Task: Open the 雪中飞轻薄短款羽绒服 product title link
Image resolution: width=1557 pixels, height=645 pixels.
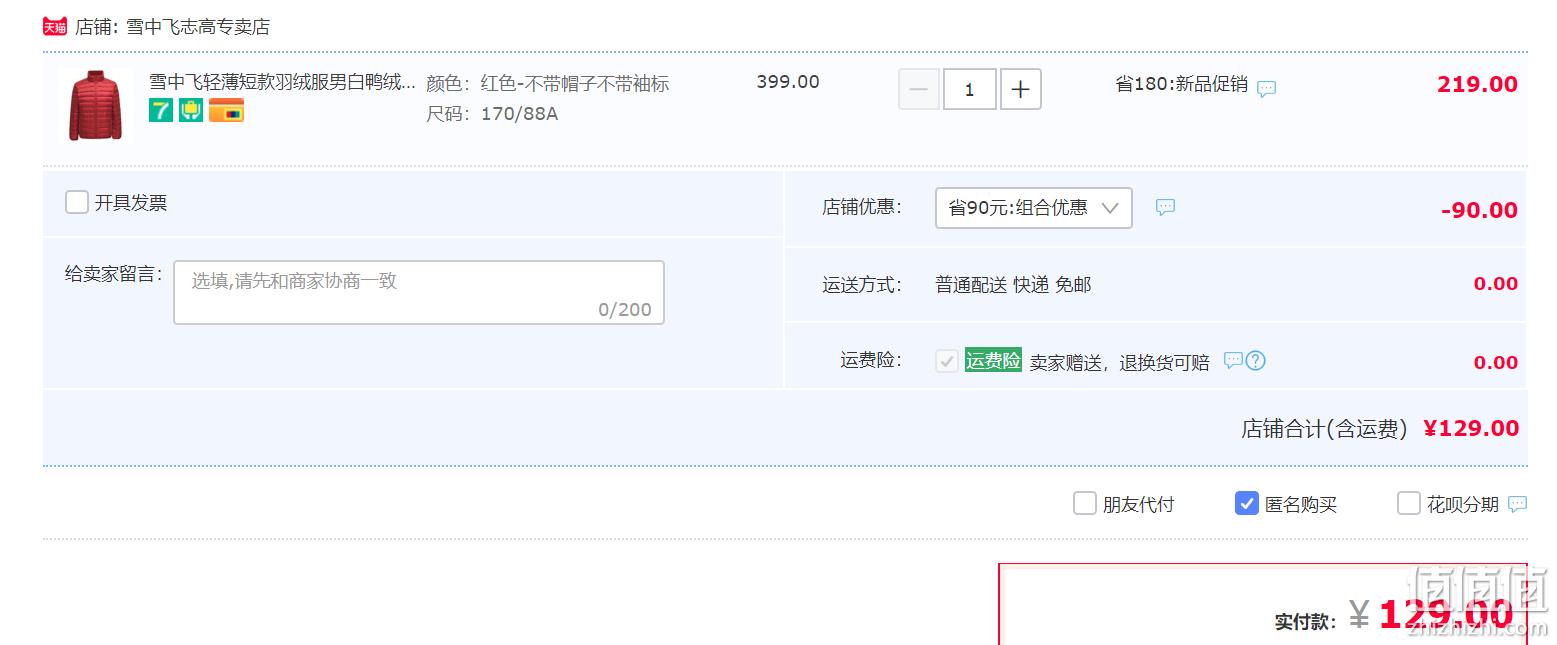Action: 283,82
